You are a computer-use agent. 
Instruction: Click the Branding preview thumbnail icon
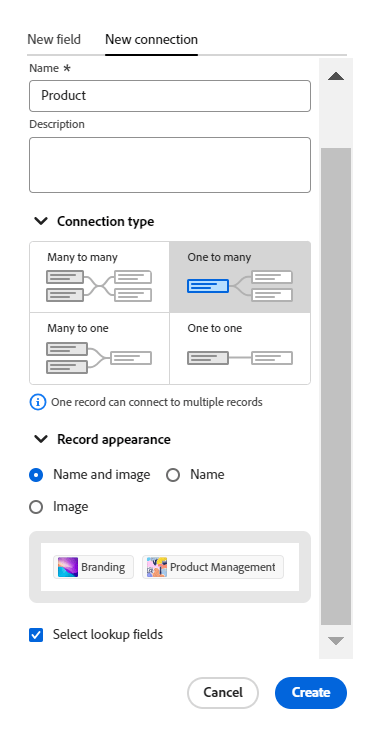point(68,567)
